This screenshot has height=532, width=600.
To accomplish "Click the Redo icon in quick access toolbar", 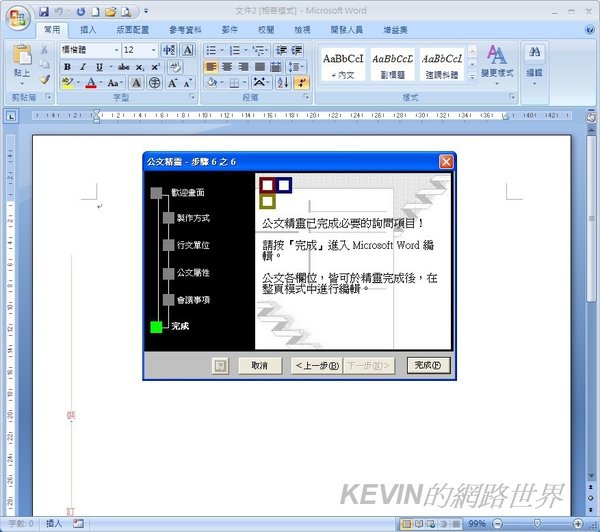I will click(x=80, y=12).
